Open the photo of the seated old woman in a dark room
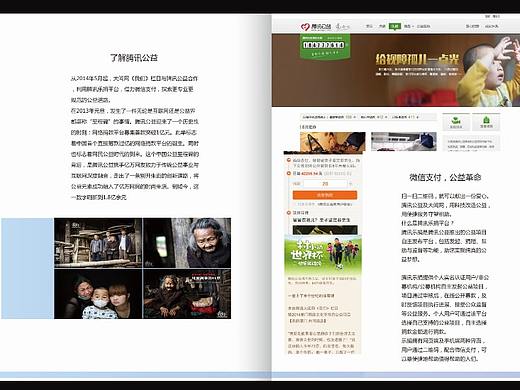Image resolution: width=520 pixels, height=390 pixels. click(187, 294)
